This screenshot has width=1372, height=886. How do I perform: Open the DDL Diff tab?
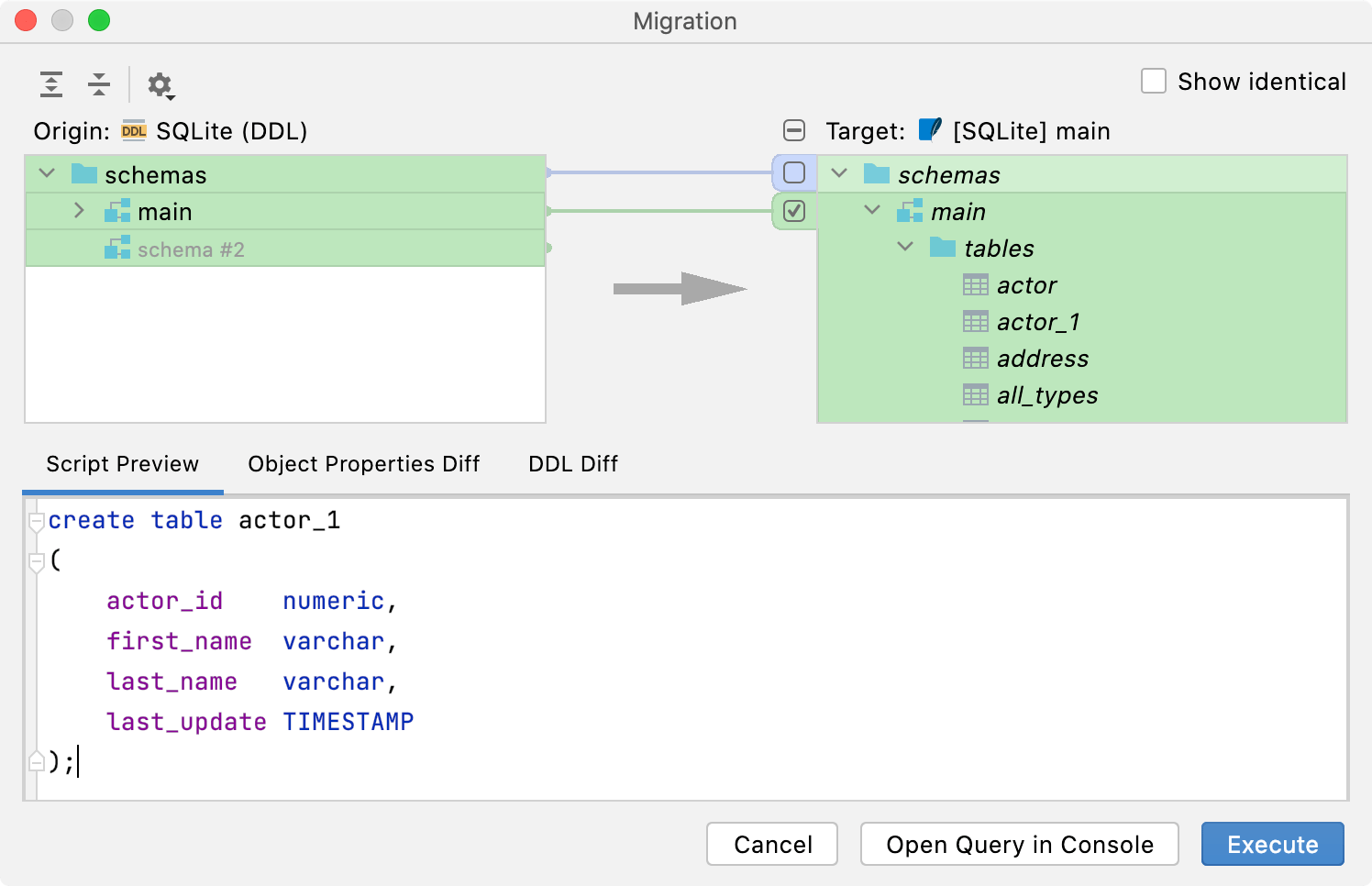[572, 464]
